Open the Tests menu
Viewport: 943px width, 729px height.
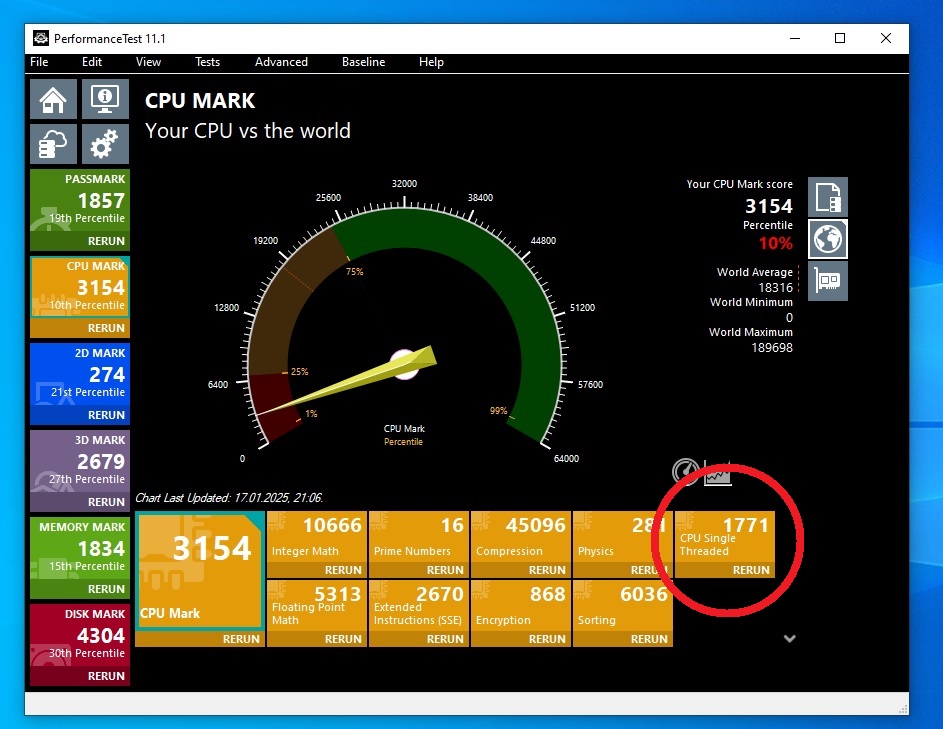(207, 62)
